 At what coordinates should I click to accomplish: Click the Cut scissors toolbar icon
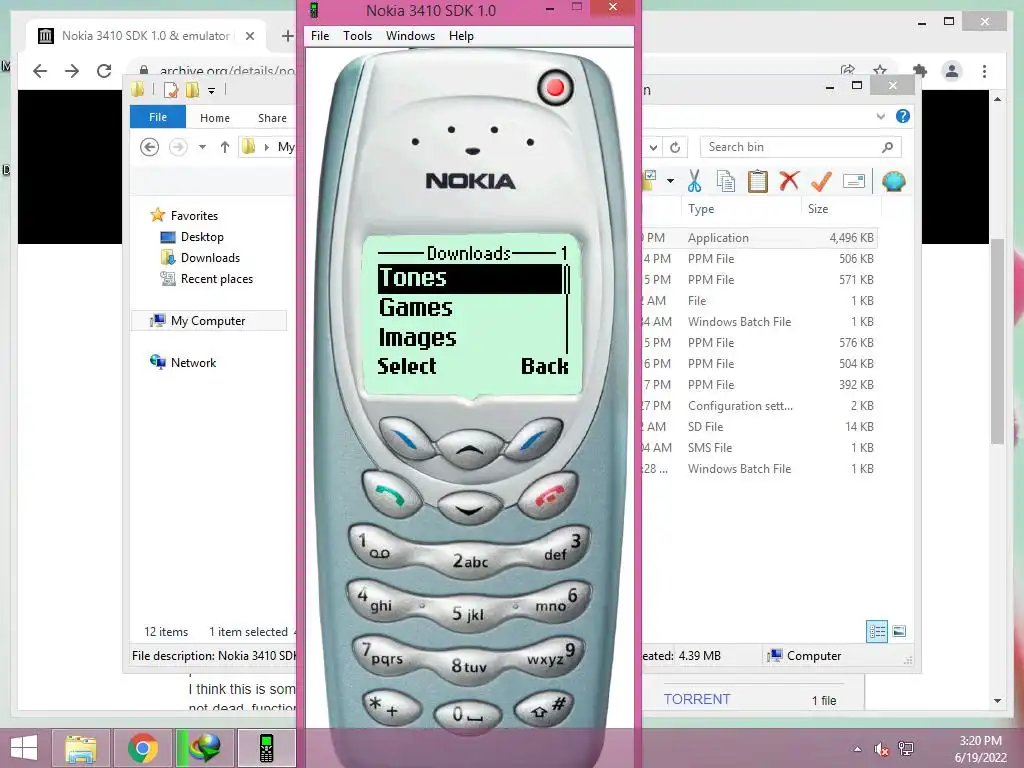pos(694,181)
